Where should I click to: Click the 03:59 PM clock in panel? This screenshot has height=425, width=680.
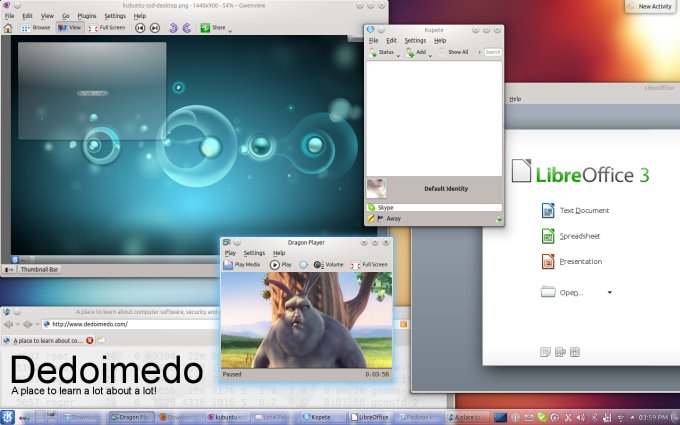tap(653, 417)
